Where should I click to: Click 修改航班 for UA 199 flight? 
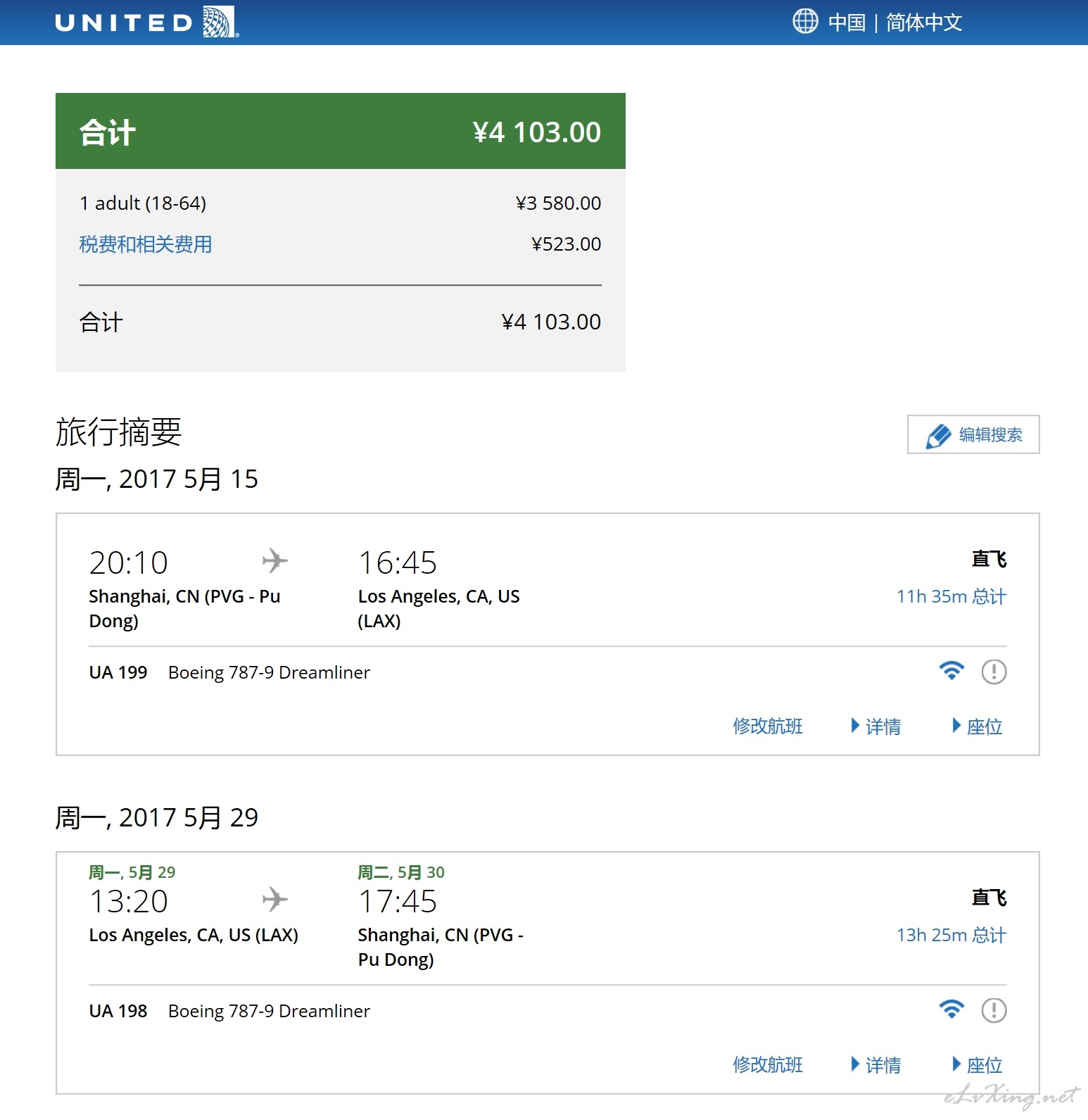(768, 726)
